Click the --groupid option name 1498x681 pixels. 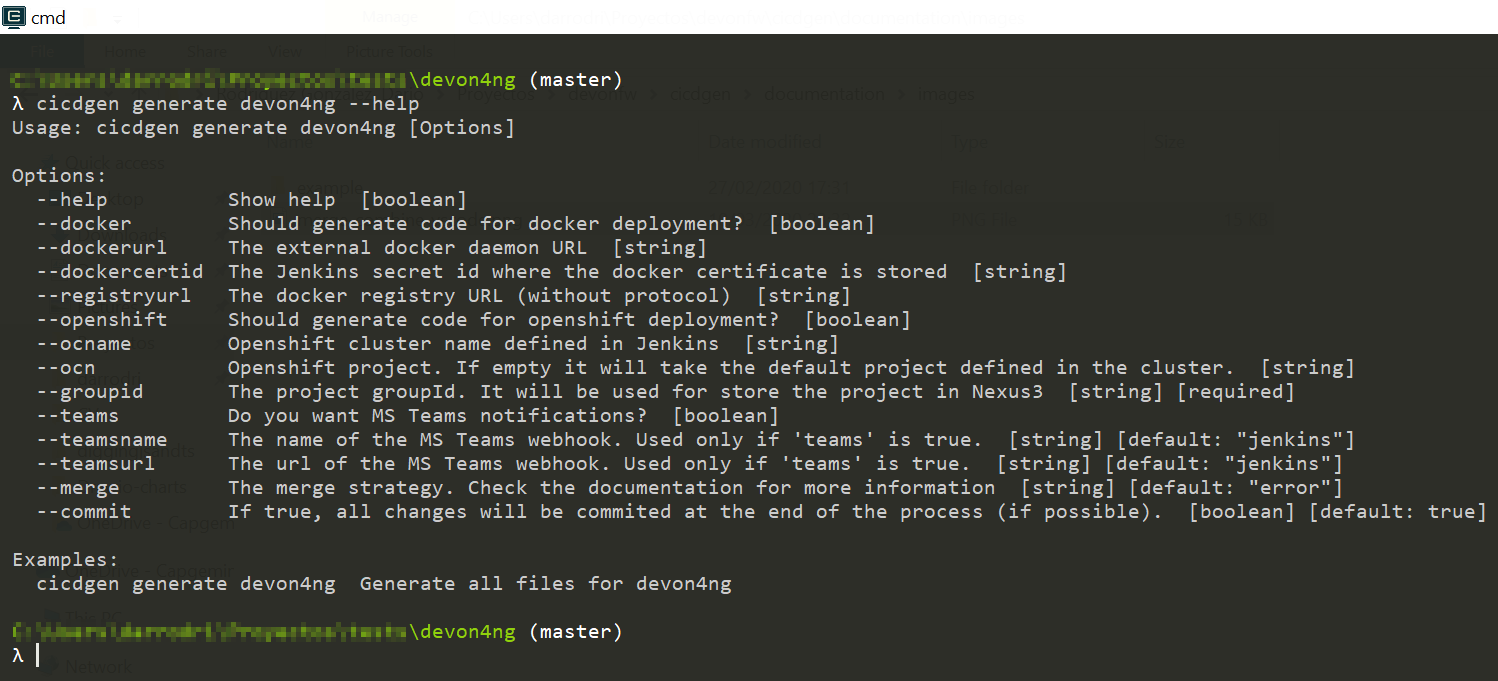point(89,392)
